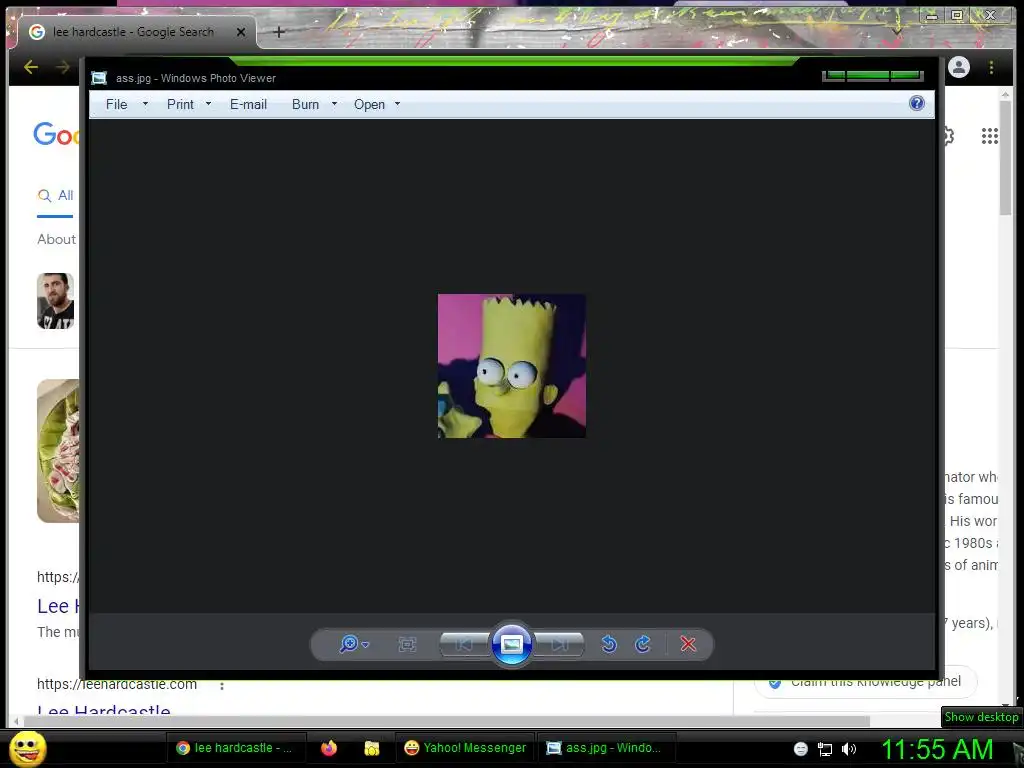The height and width of the screenshot is (768, 1024).
Task: Click the Bart Simpson image in viewer
Action: coord(511,366)
